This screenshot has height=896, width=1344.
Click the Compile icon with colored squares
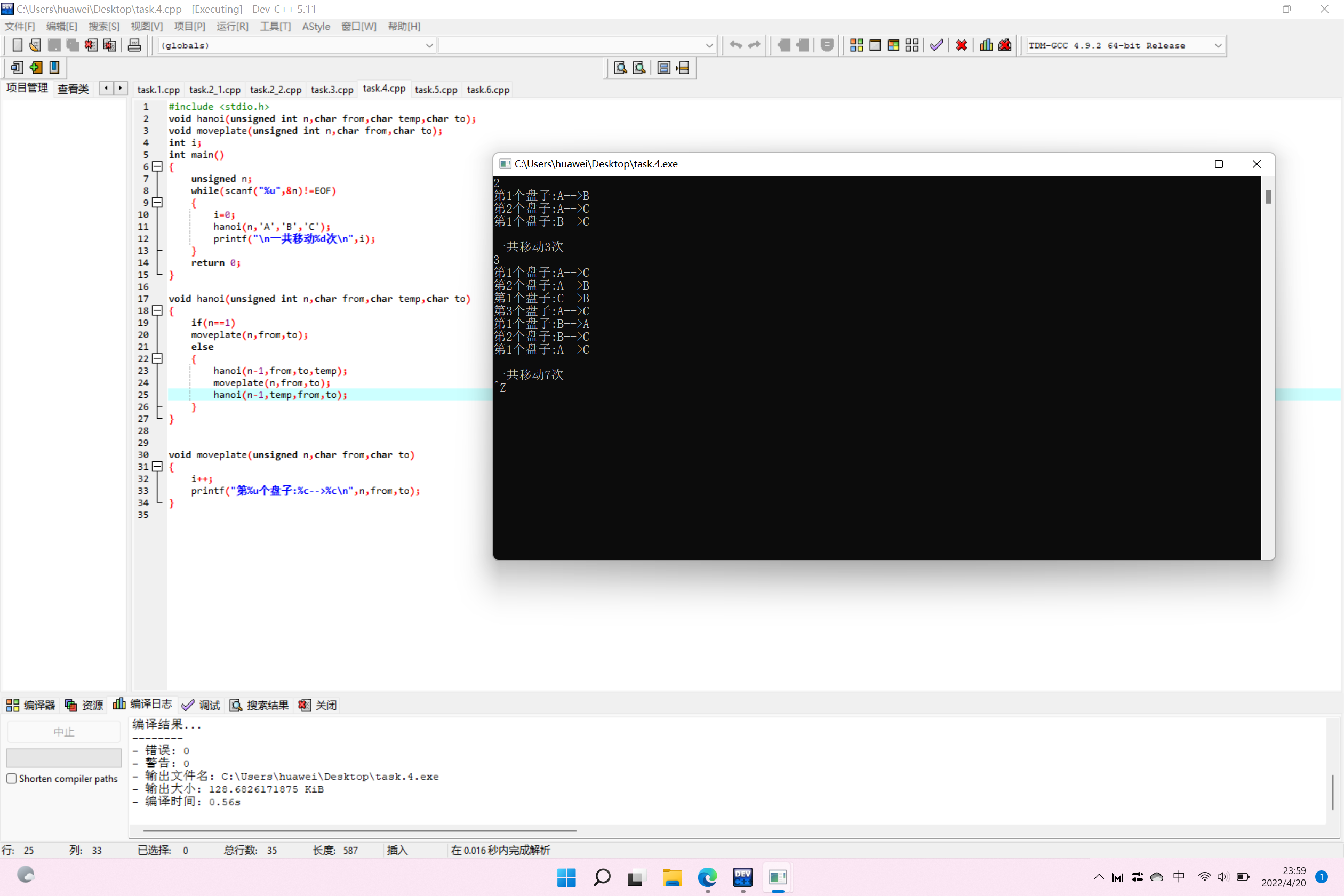point(856,45)
